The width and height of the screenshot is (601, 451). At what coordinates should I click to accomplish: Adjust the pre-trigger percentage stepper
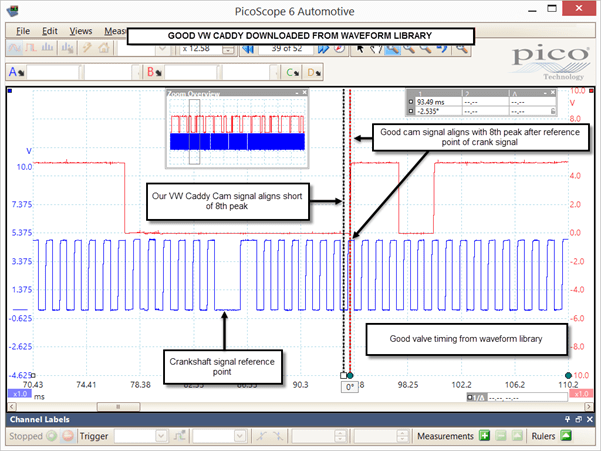point(402,436)
